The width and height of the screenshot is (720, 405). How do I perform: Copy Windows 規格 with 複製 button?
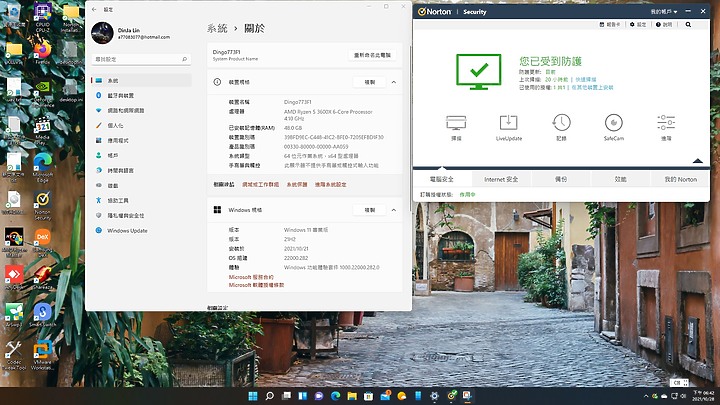[x=370, y=210]
